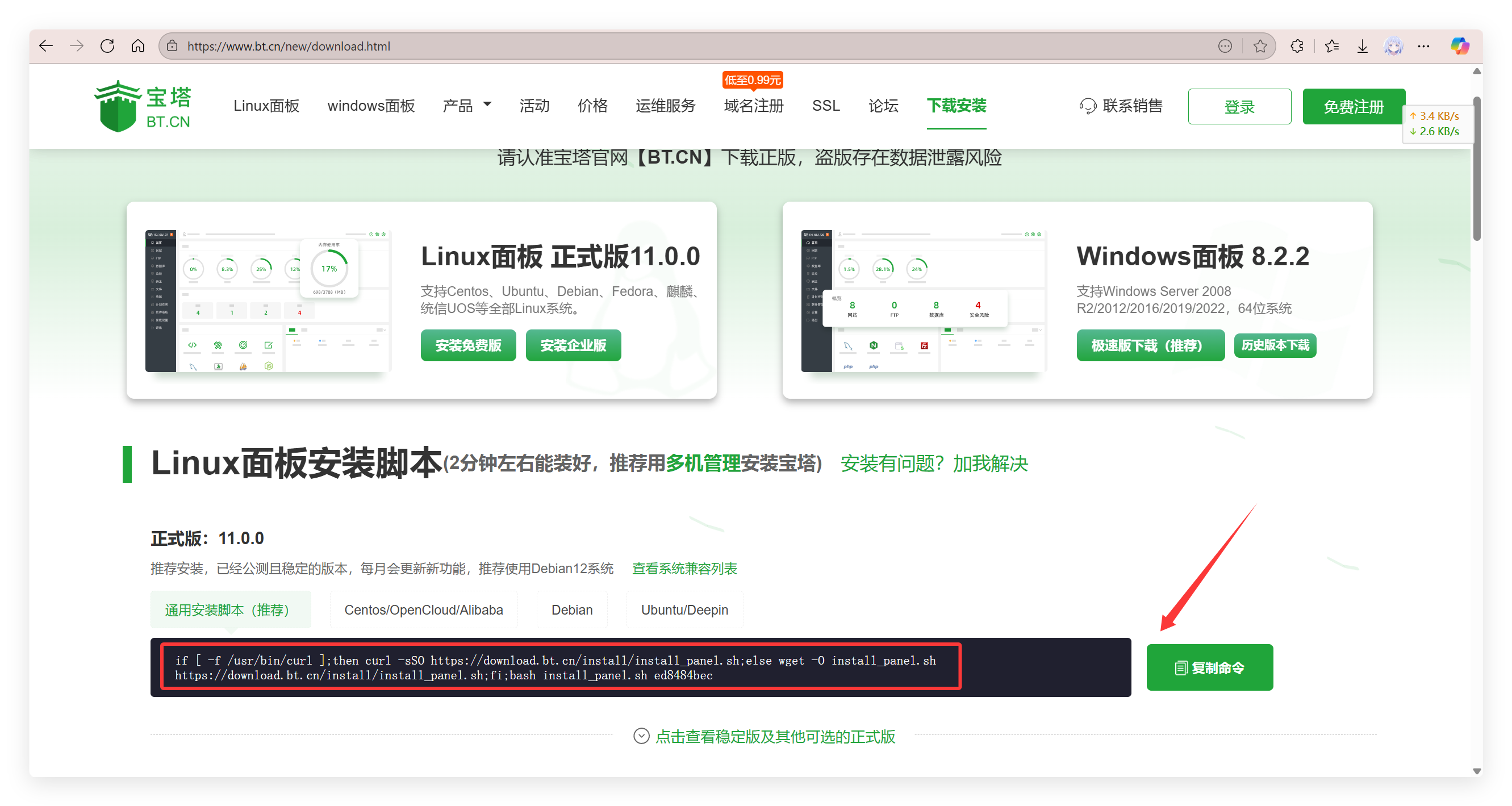
Task: Click 联系销售 with headset icon
Action: 1121,106
